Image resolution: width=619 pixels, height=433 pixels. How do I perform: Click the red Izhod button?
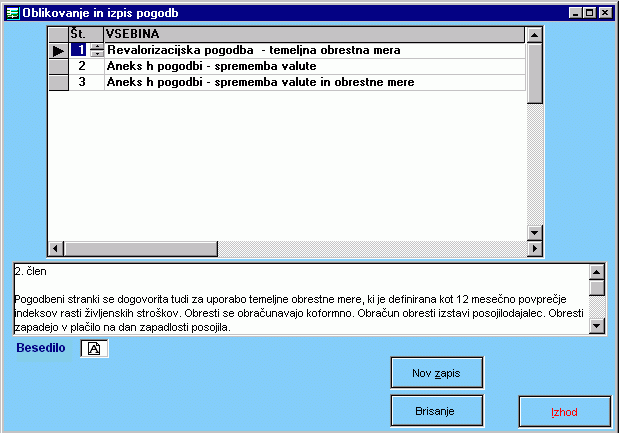coord(565,412)
